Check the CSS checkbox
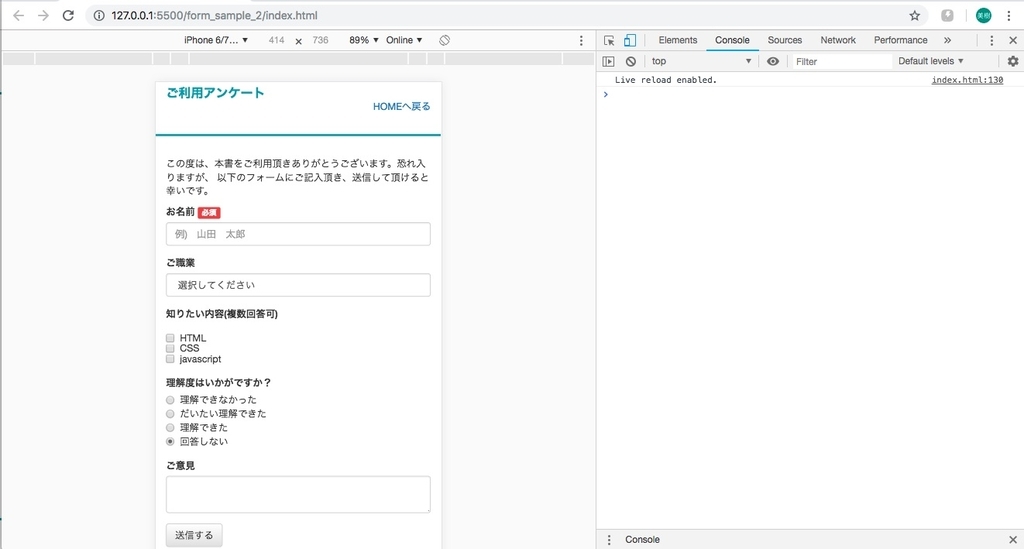This screenshot has width=1024, height=549. 170,349
